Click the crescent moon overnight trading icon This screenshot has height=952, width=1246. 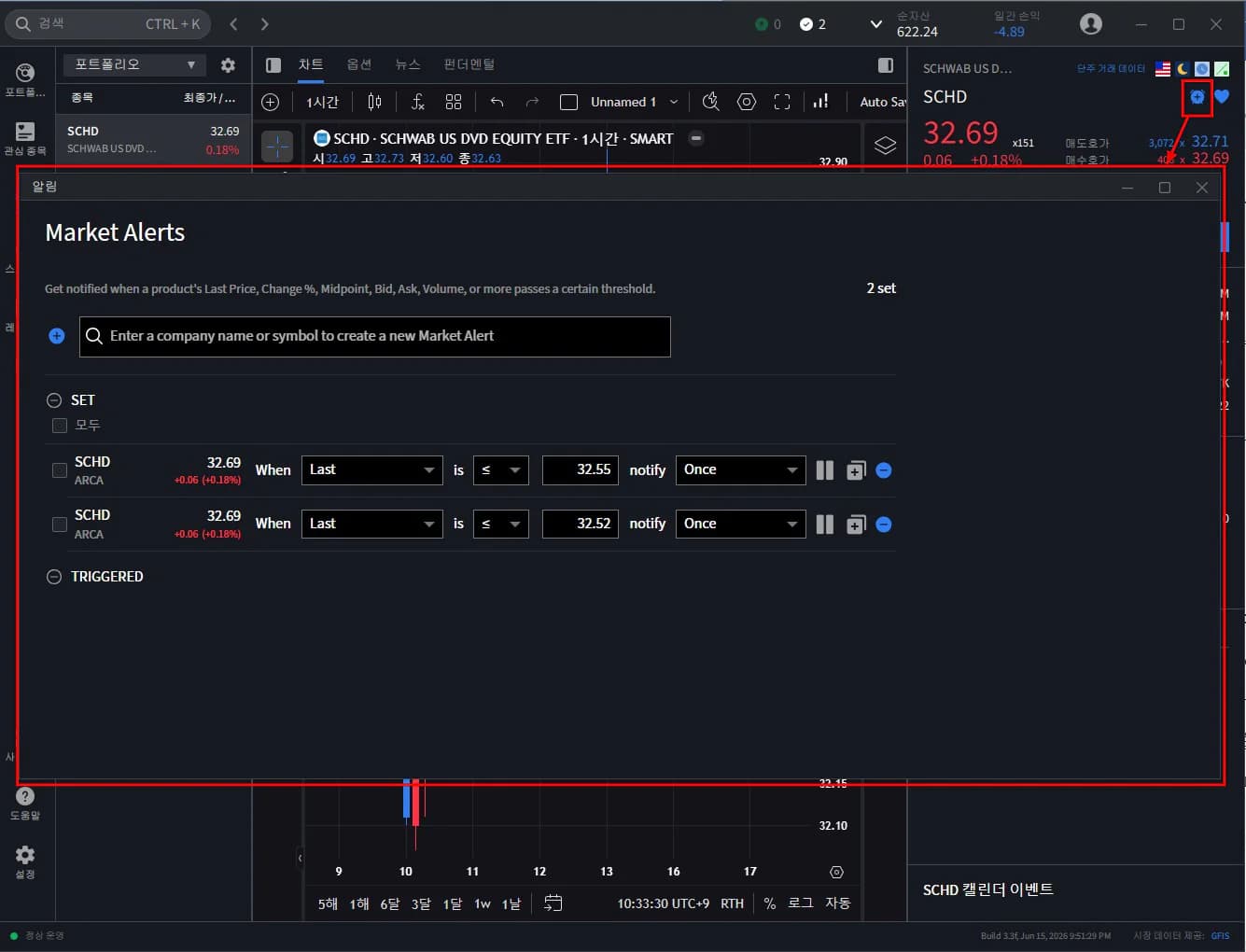click(1183, 68)
